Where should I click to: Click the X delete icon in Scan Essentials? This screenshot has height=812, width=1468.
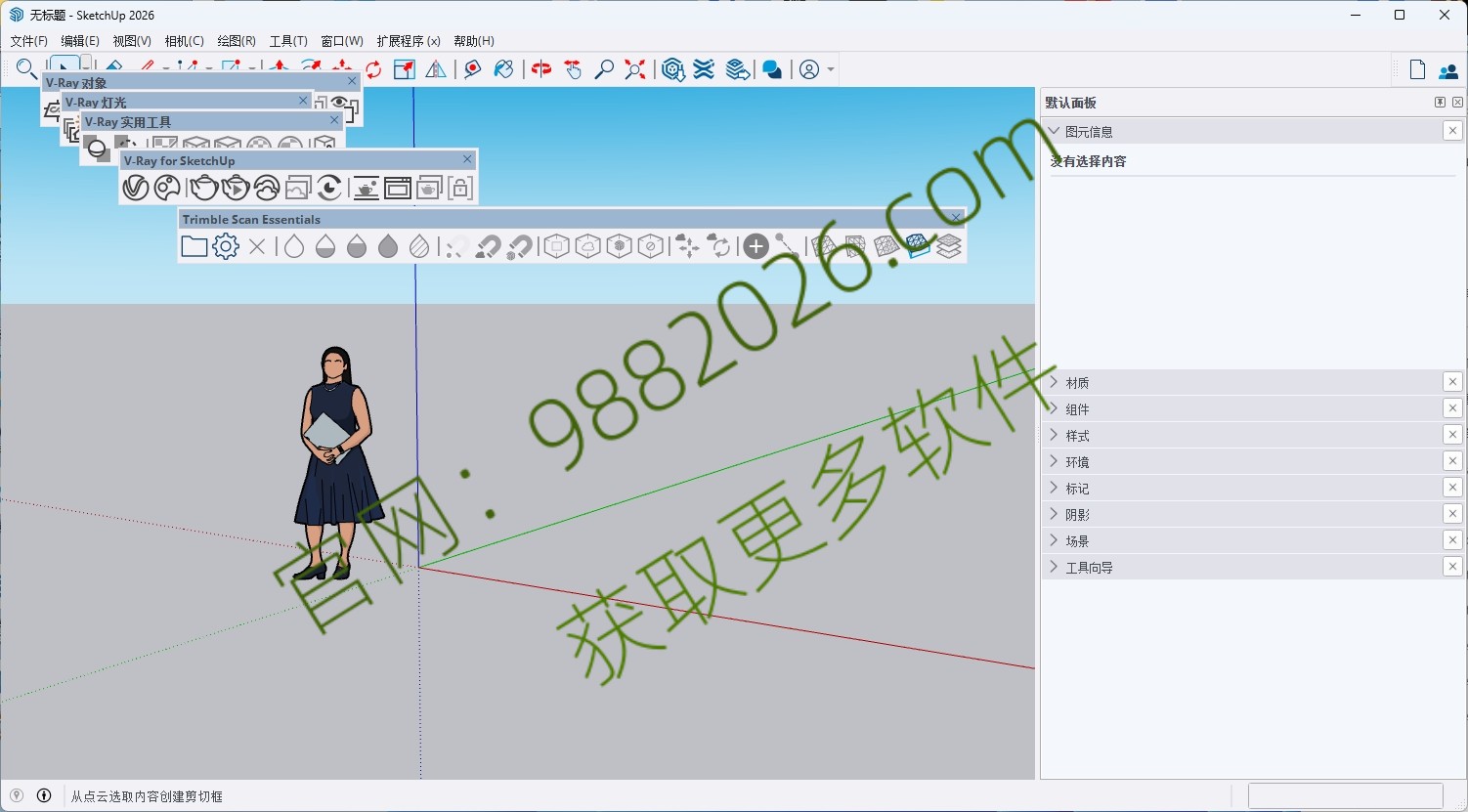[x=257, y=246]
